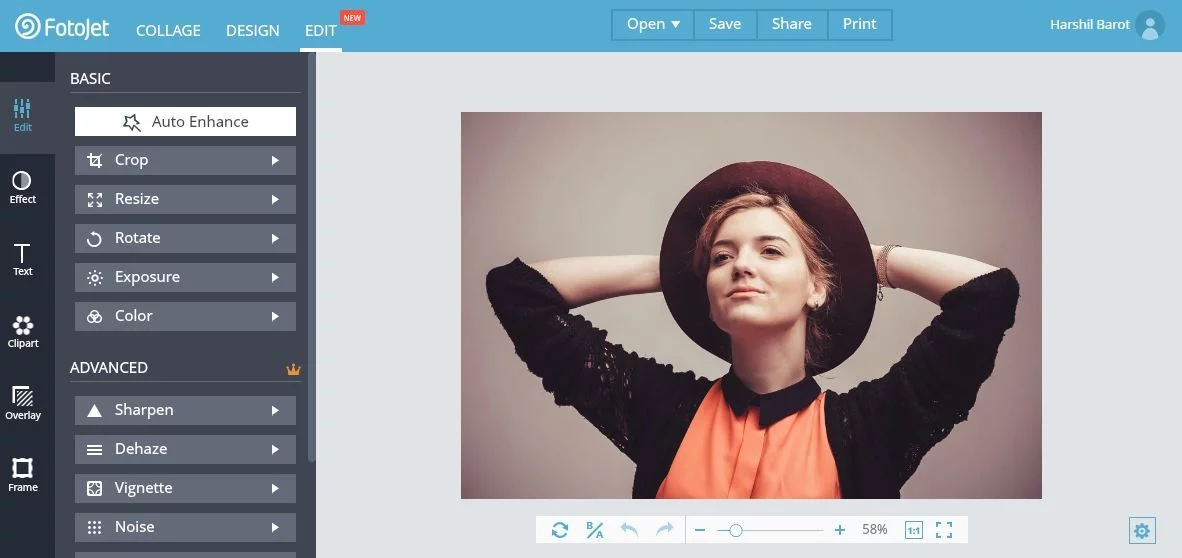Open the Text sidebar tool

(23, 259)
